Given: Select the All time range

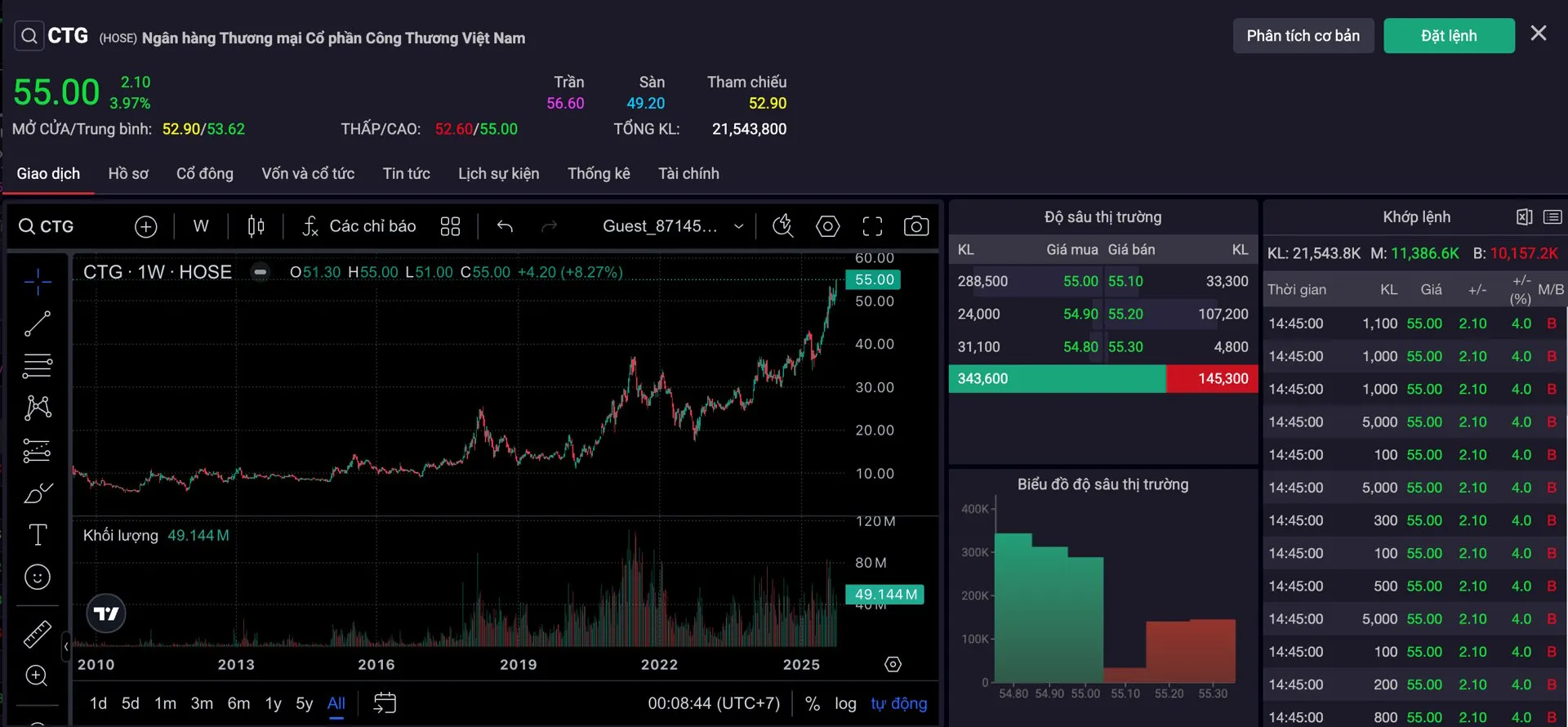Looking at the screenshot, I should point(336,703).
